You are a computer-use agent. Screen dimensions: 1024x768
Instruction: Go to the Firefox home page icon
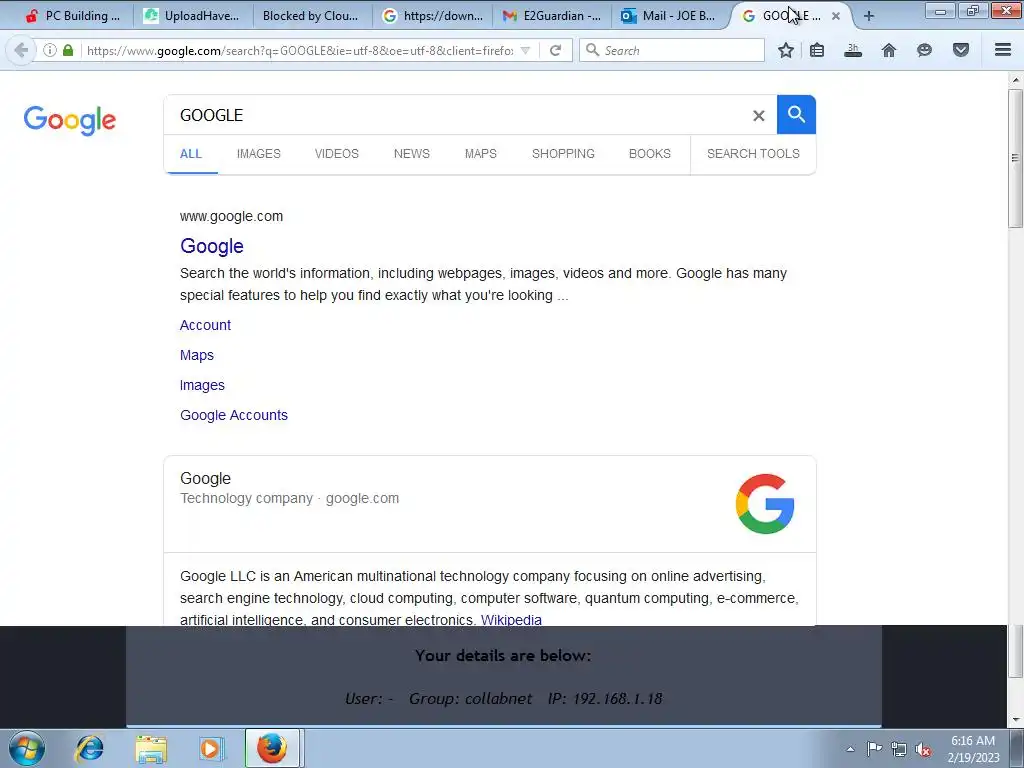[x=889, y=50]
